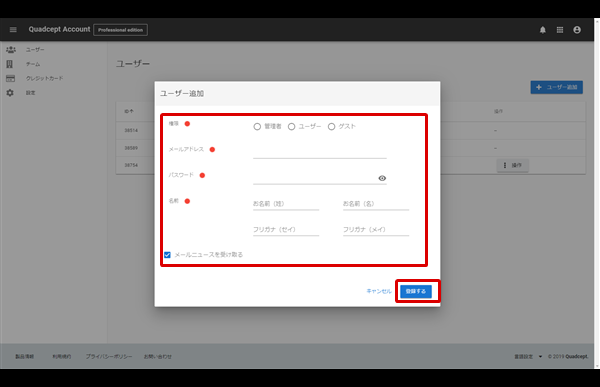
Task: Click the Professional edition badge
Action: point(121,30)
